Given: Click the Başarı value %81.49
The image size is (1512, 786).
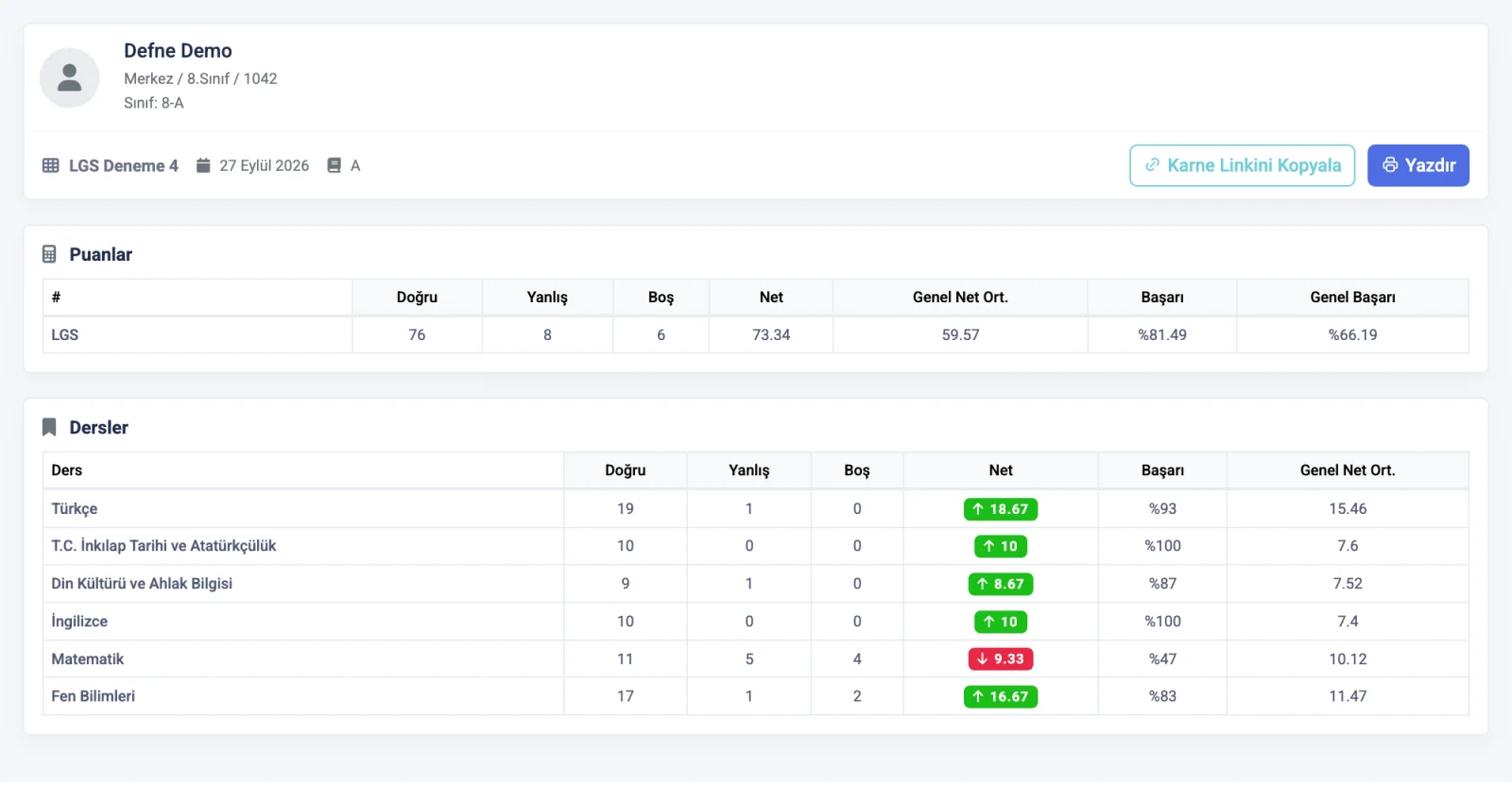Looking at the screenshot, I should 1162,334.
